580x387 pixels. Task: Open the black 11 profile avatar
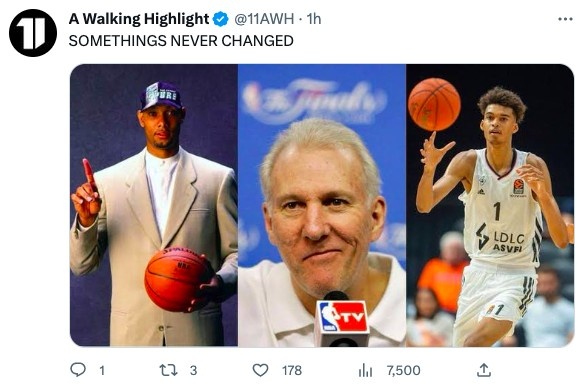33,33
